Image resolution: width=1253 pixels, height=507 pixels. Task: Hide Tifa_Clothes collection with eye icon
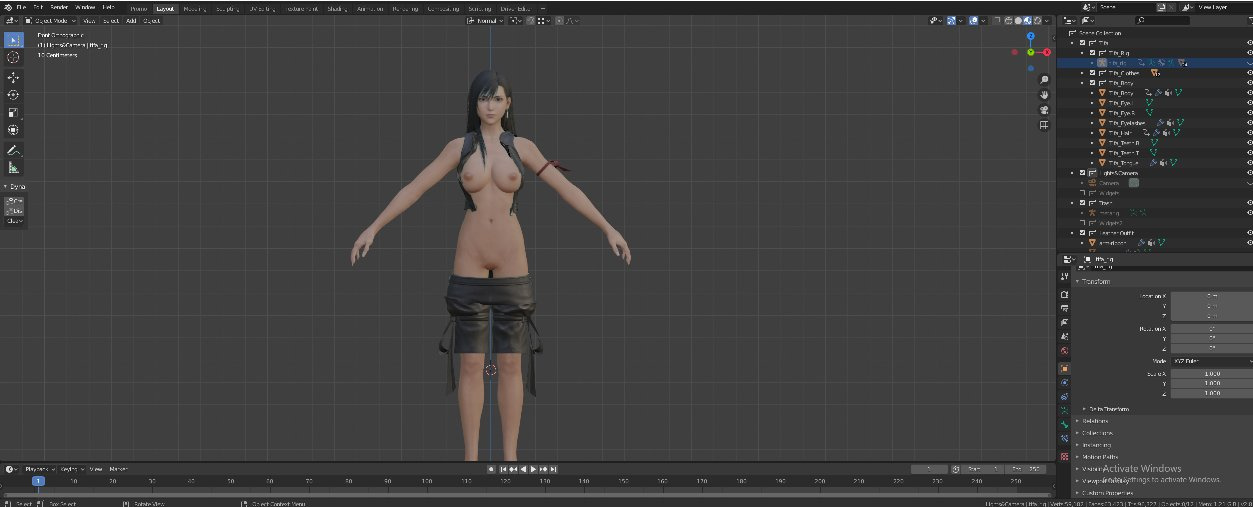click(1249, 73)
